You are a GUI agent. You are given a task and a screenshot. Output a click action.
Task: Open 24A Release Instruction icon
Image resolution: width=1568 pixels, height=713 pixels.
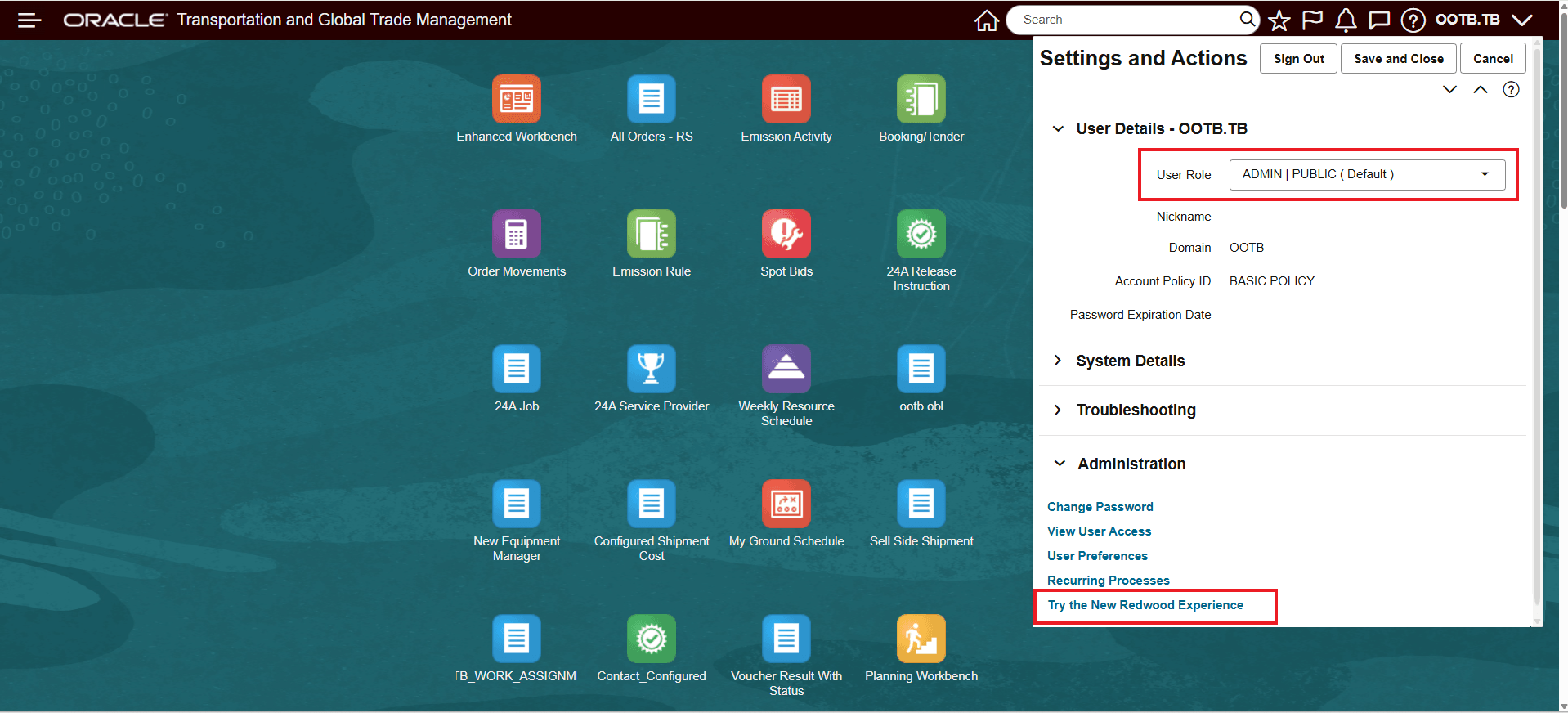point(921,234)
